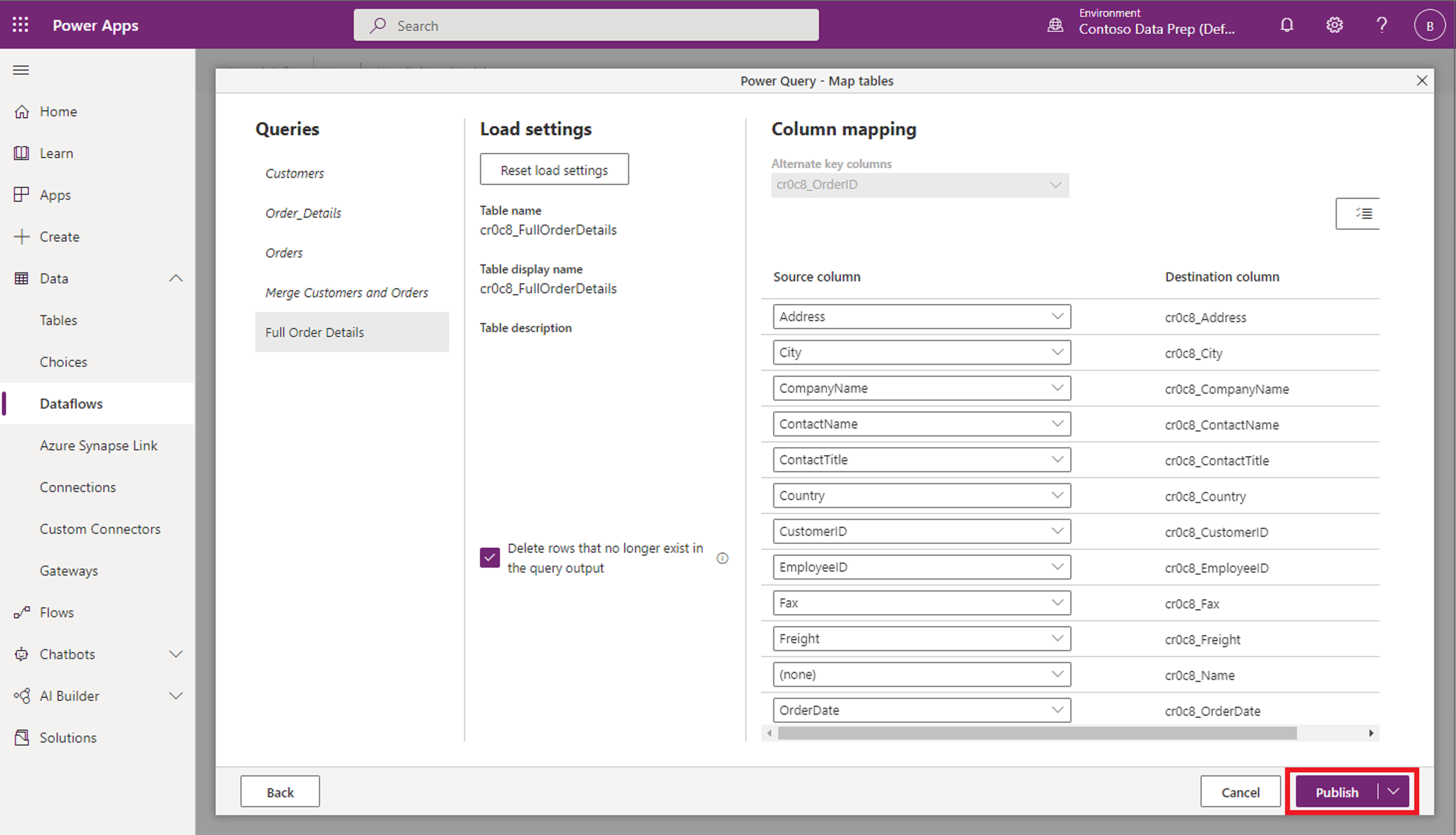Open the (none) source column dropdown
The width and height of the screenshot is (1456, 835).
pos(921,674)
